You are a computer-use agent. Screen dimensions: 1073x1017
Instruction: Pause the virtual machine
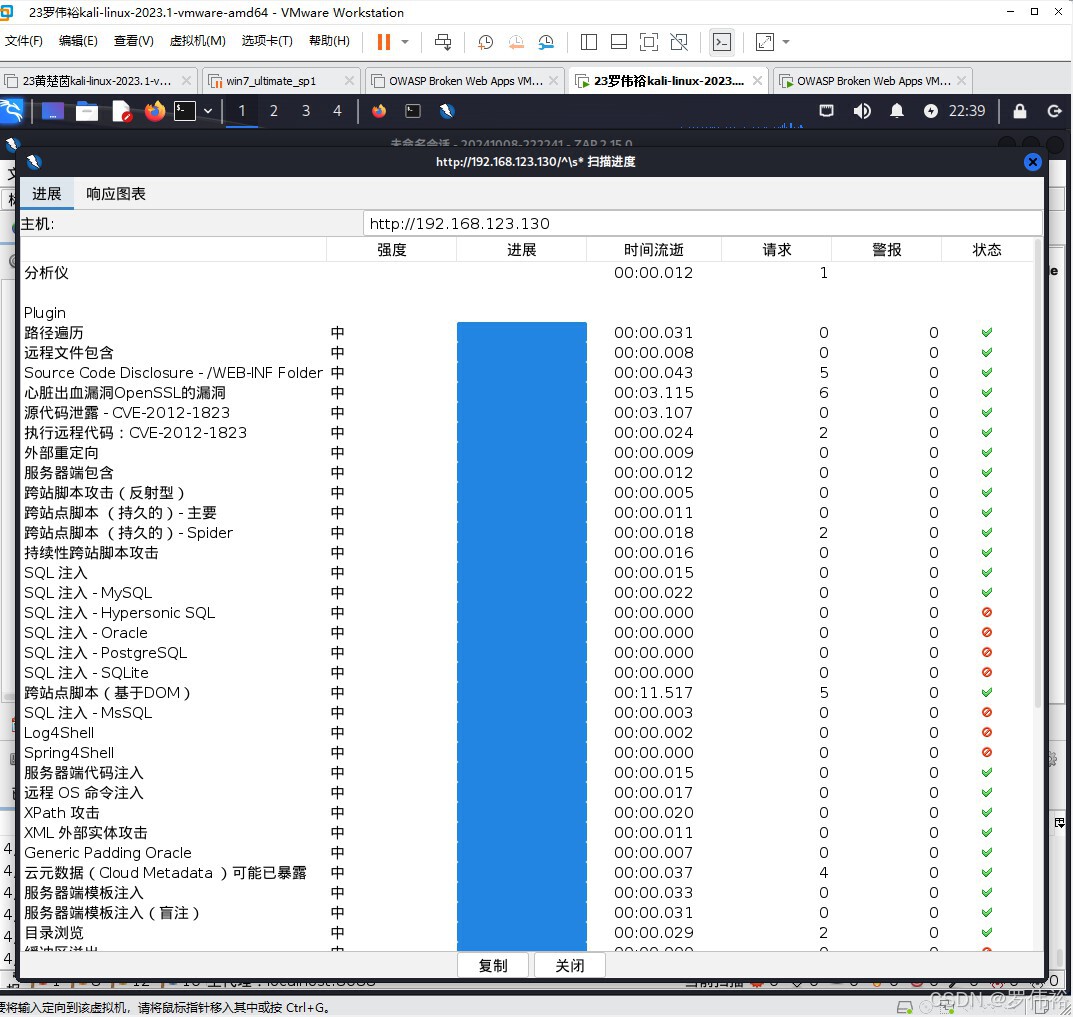pyautogui.click(x=383, y=42)
